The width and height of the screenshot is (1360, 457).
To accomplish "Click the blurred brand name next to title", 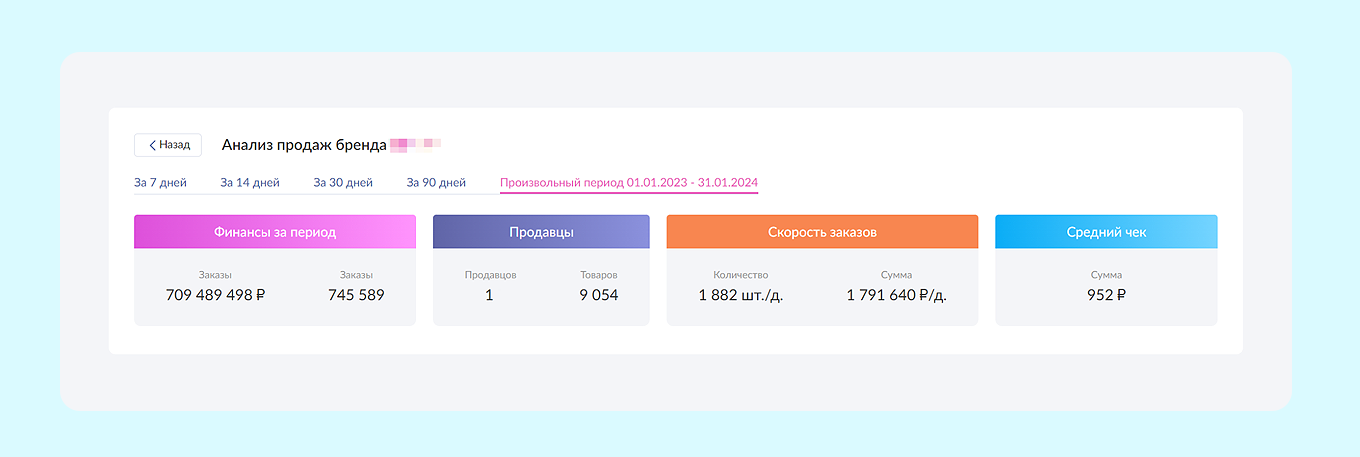I will click(x=416, y=145).
